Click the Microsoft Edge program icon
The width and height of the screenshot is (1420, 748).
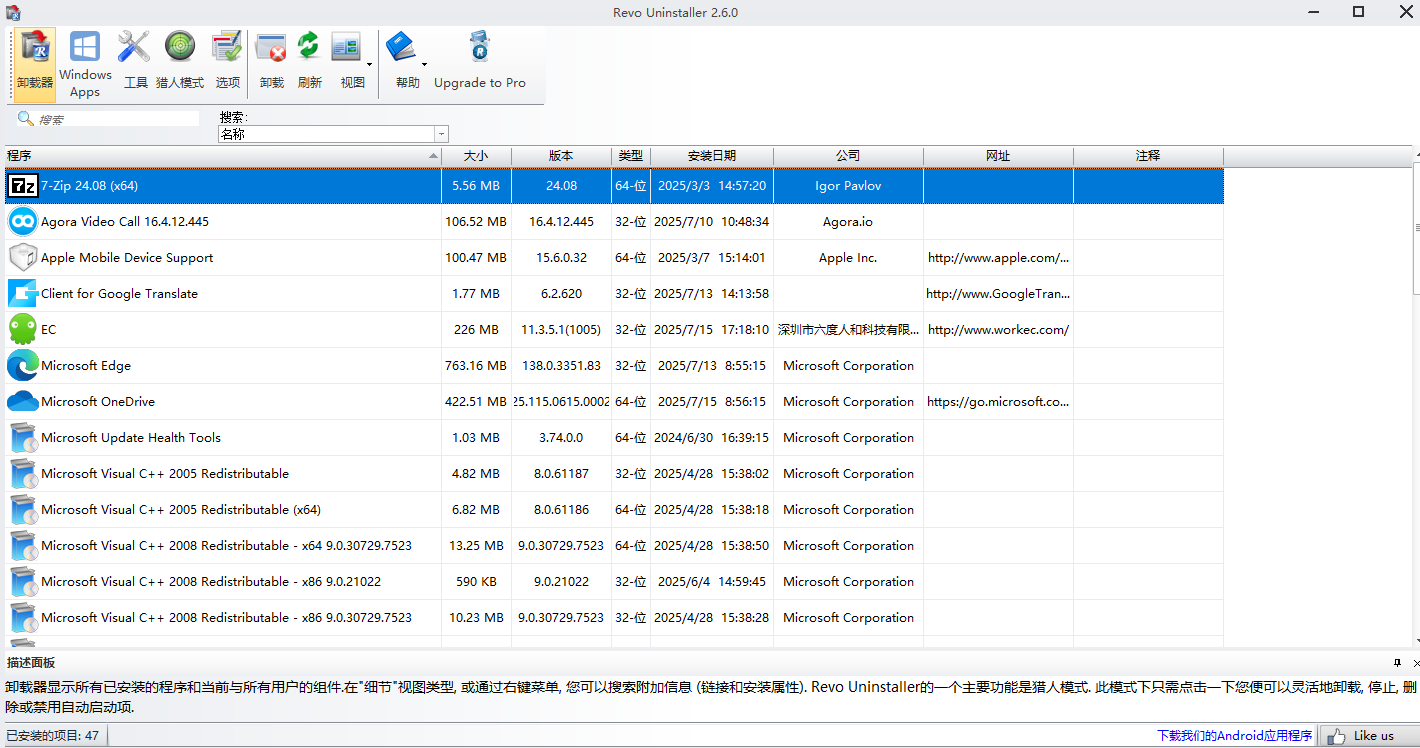[x=22, y=366]
